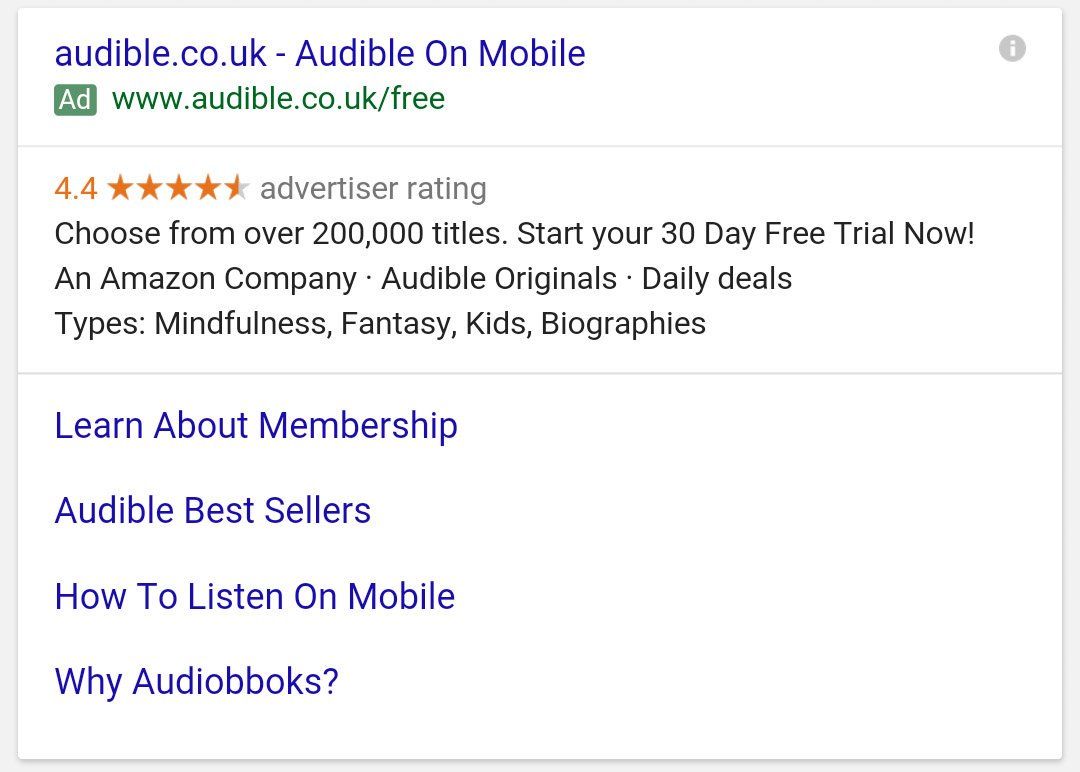The width and height of the screenshot is (1080, 772).
Task: Open the Audible On Mobile headline link
Action: [x=320, y=53]
